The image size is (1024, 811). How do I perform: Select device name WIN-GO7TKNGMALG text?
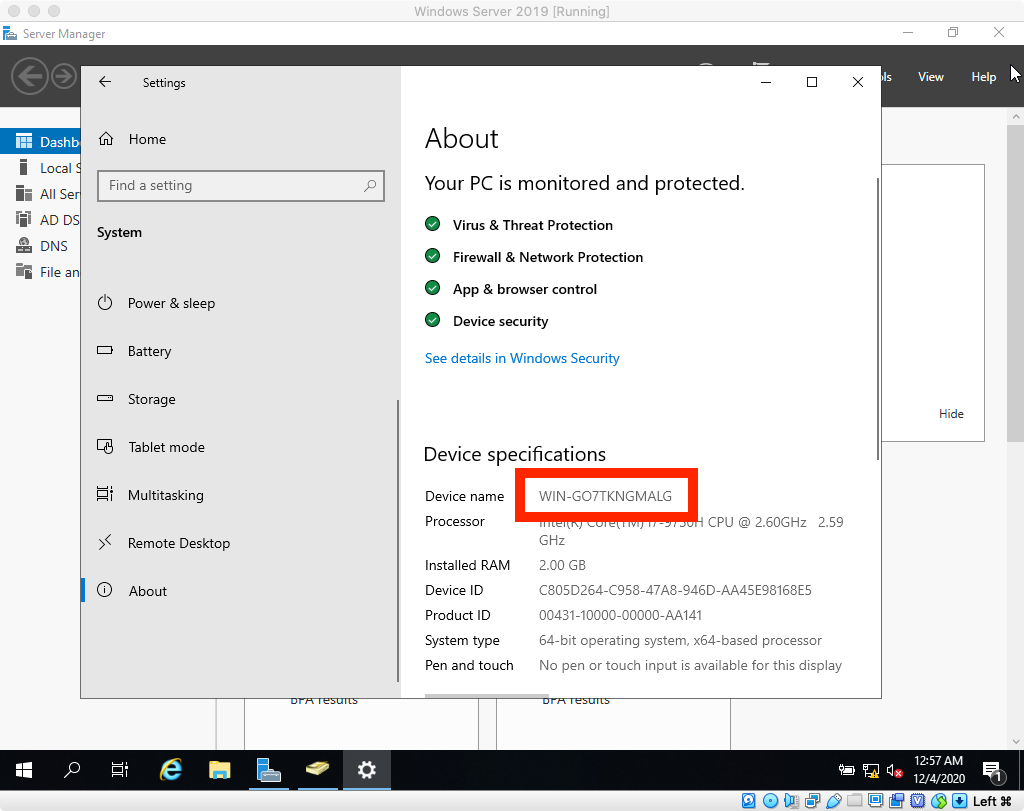[x=605, y=496]
